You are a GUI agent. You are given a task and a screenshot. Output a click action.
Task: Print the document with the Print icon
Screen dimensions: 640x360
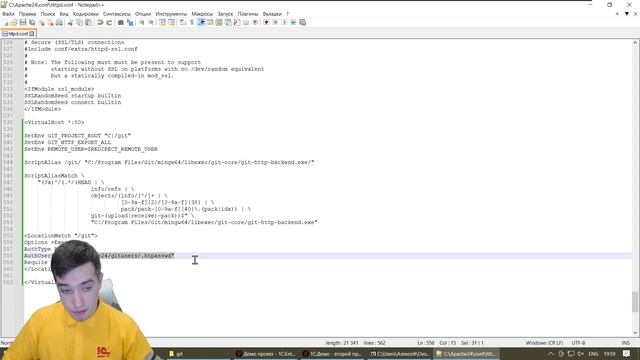coord(59,22)
